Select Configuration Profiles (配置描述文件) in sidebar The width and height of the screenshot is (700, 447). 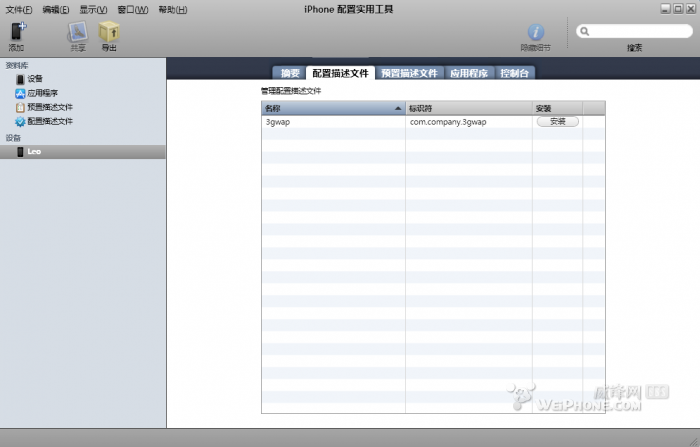point(44,121)
